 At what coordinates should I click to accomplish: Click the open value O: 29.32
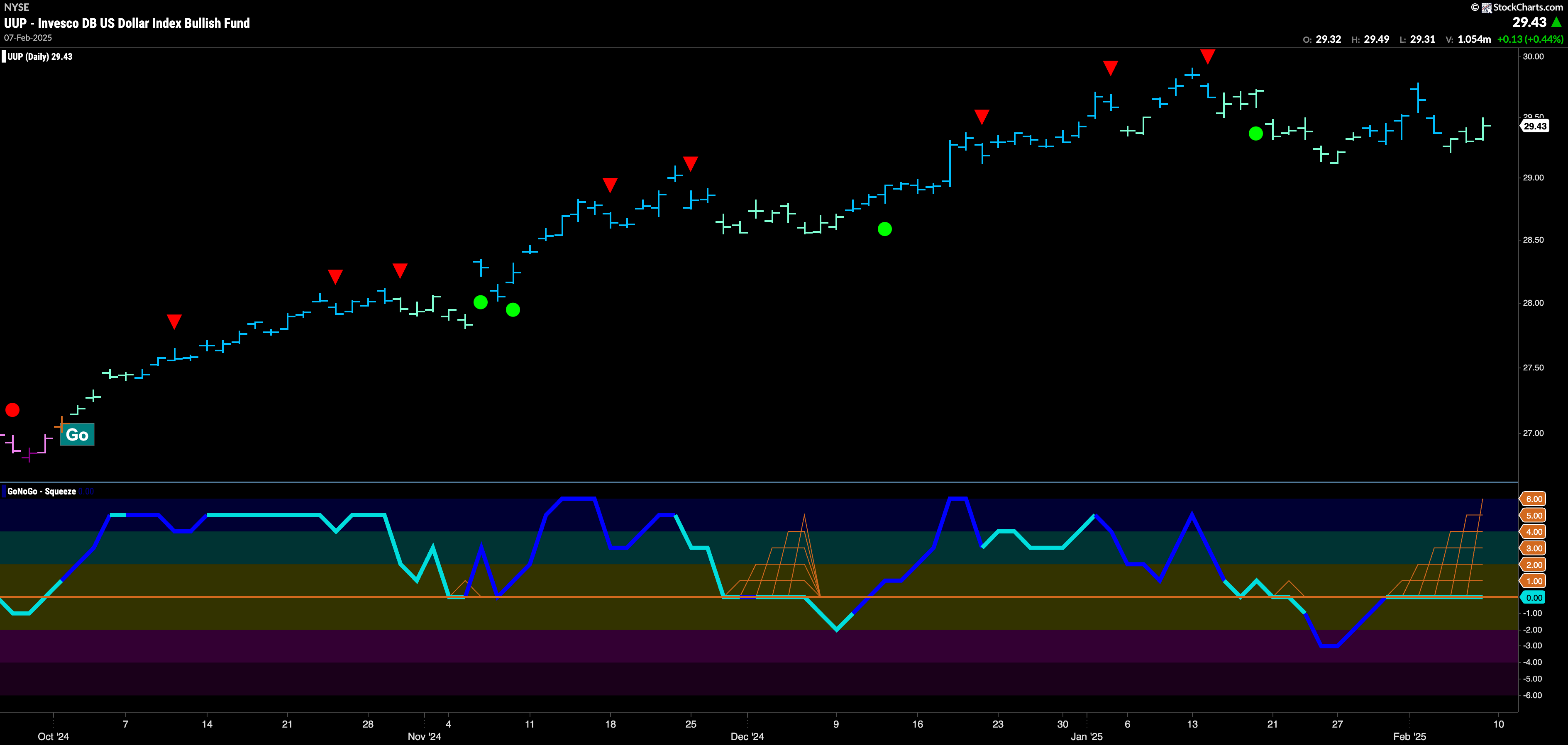point(1321,39)
